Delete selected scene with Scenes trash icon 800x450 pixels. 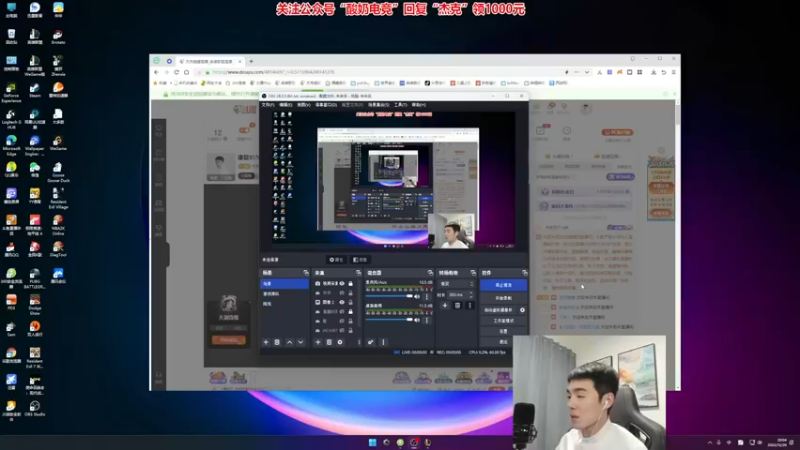point(277,342)
